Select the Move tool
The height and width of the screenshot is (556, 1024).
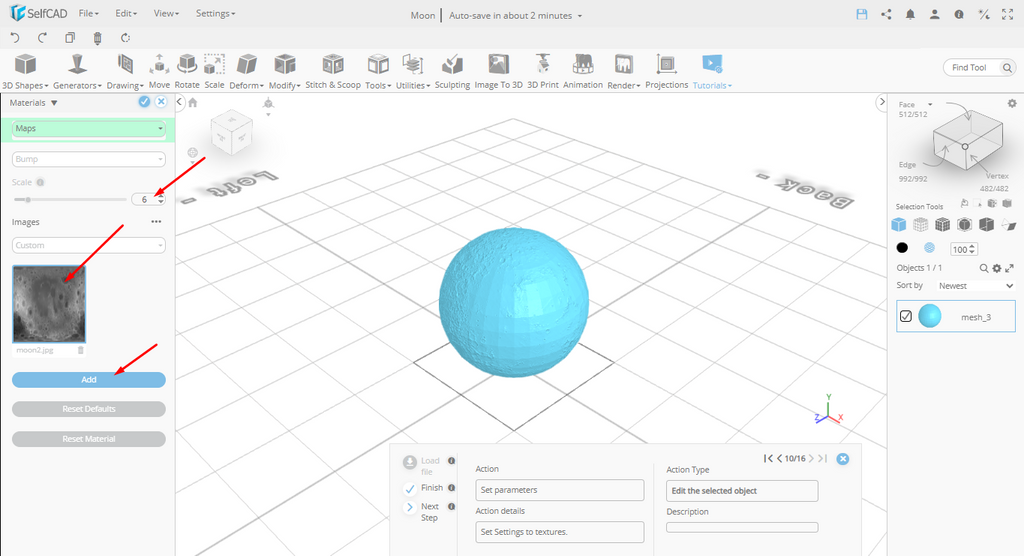[159, 72]
